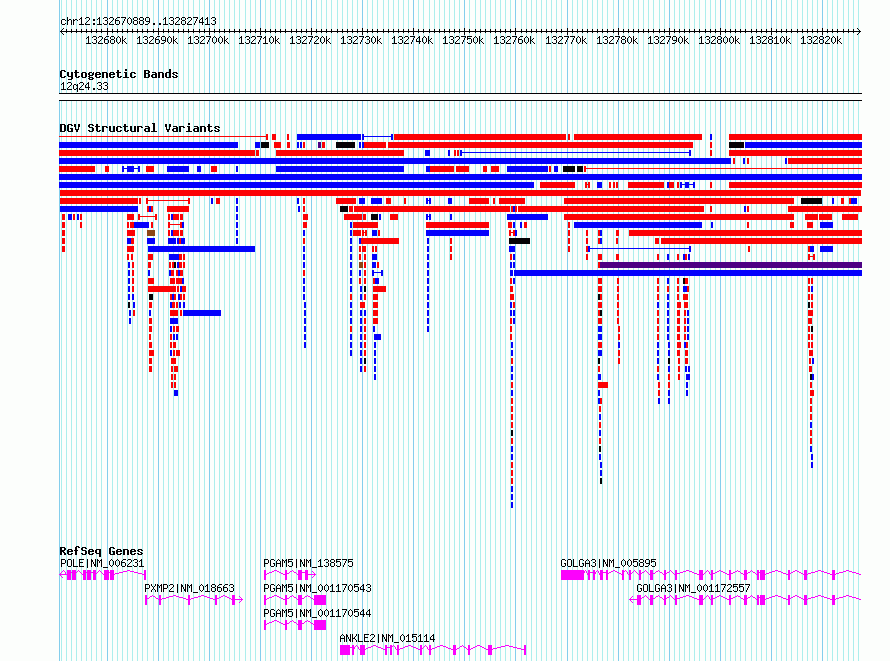Select the 132750k ruler mark
The width and height of the screenshot is (890, 661).
[463, 40]
